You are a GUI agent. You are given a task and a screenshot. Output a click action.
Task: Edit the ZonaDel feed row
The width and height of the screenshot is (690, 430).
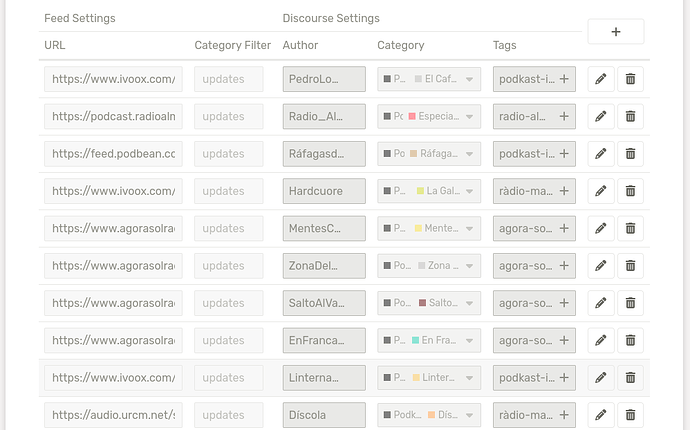[x=601, y=266]
